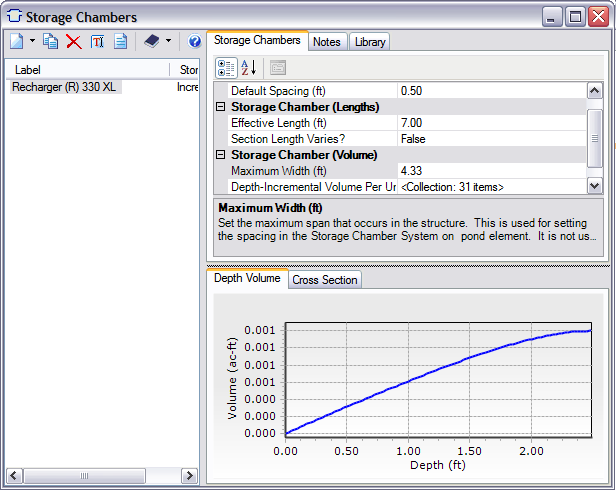Open Help with the question mark icon
The height and width of the screenshot is (490, 616).
pyautogui.click(x=194, y=41)
